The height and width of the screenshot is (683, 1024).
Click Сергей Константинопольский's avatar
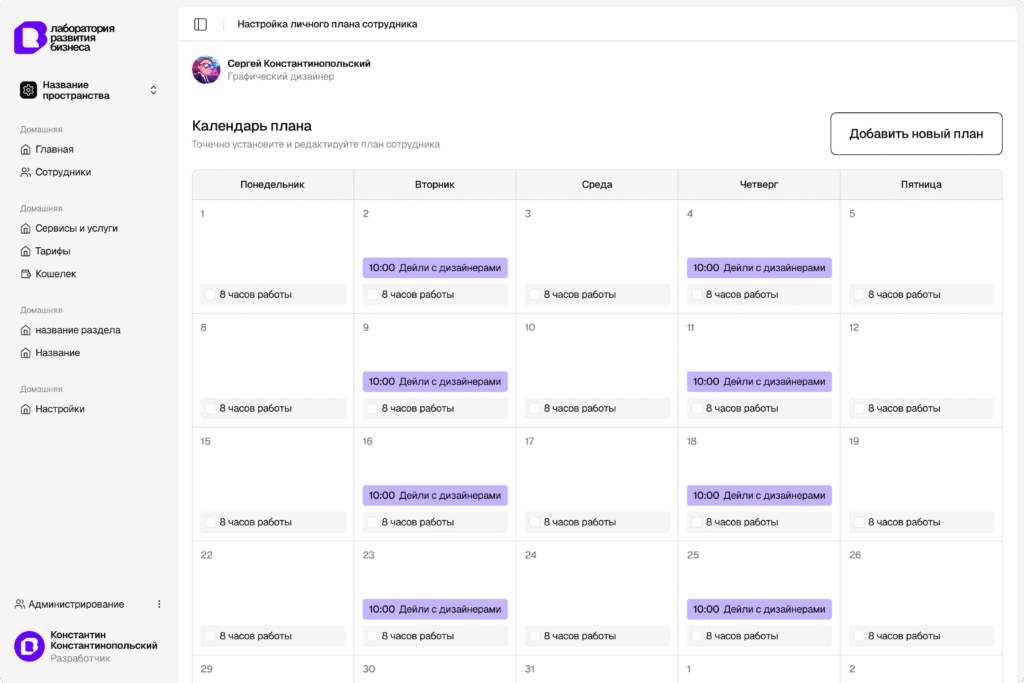pos(206,70)
